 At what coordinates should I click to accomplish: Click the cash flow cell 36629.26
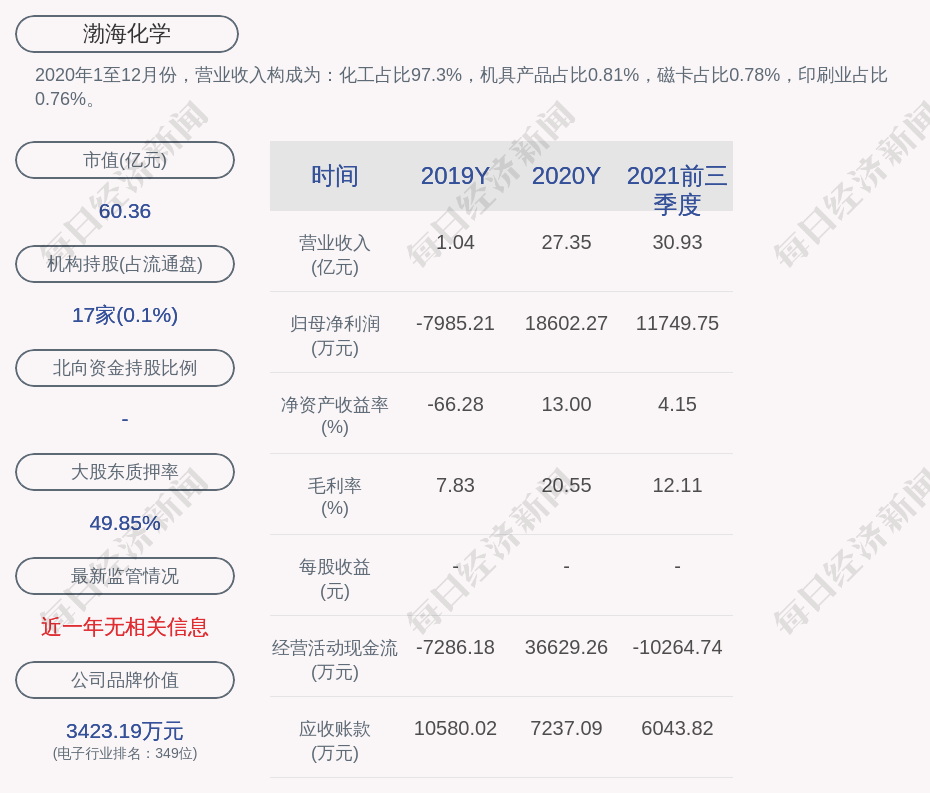click(566, 647)
